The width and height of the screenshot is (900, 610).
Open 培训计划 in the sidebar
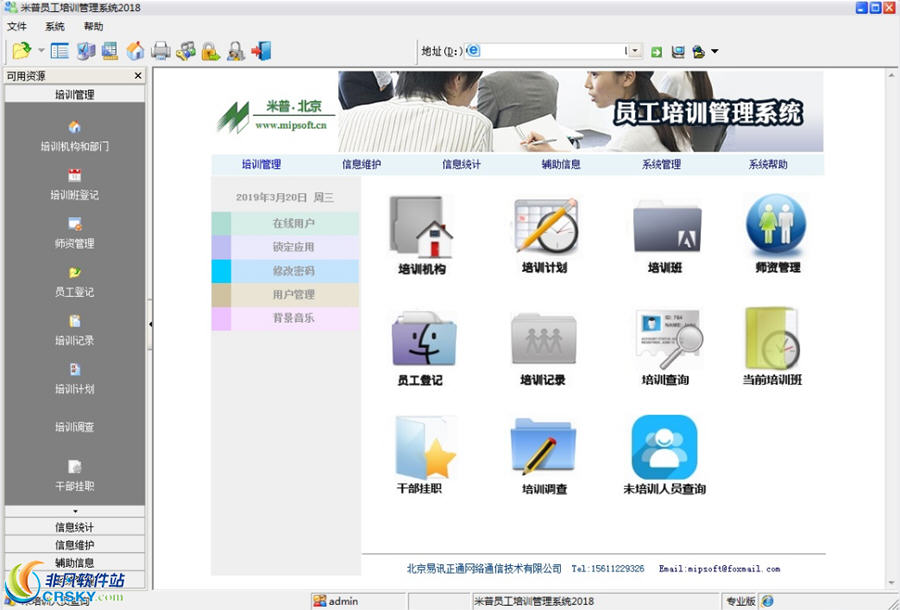coord(75,379)
